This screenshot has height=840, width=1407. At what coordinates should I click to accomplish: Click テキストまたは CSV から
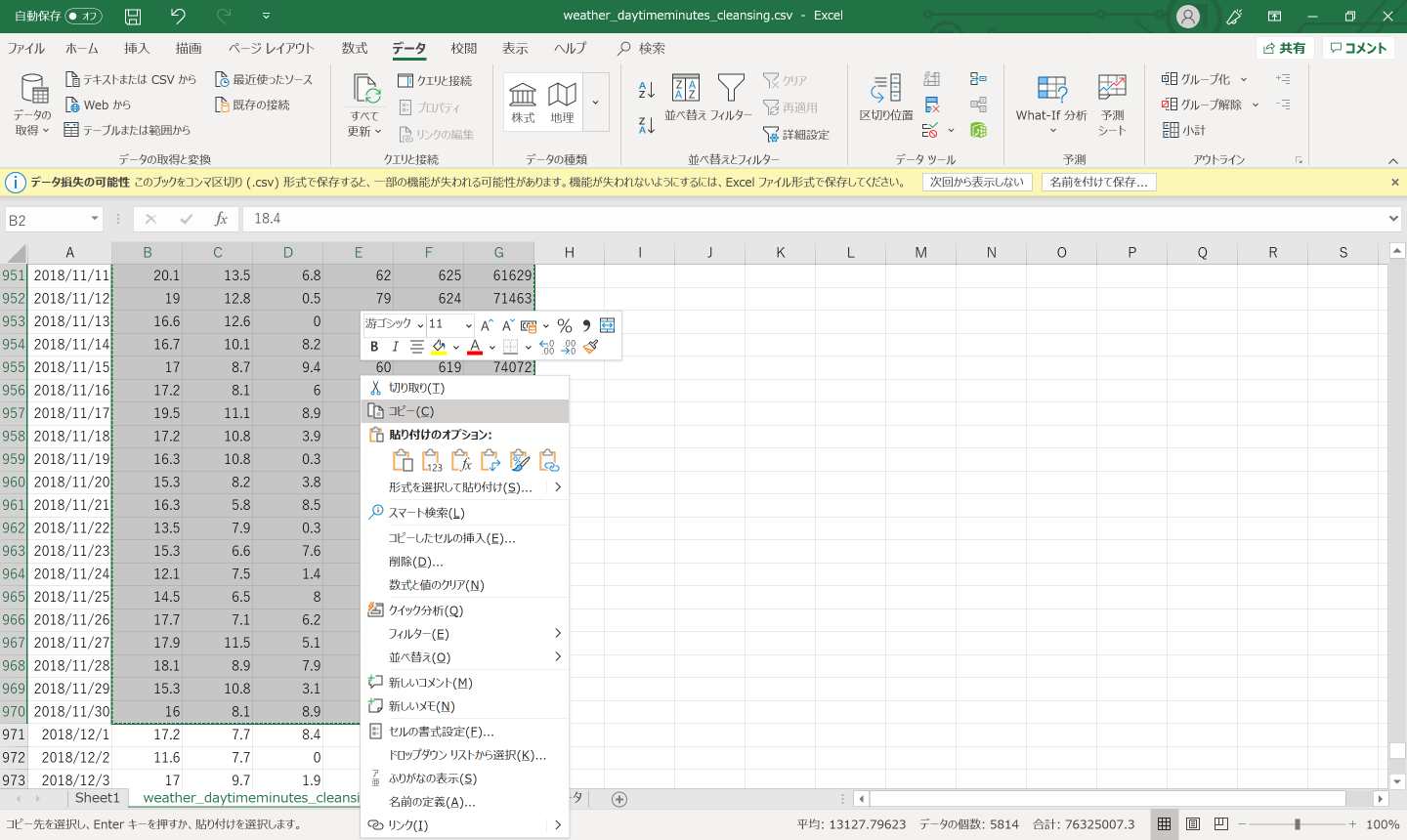pyautogui.click(x=131, y=79)
